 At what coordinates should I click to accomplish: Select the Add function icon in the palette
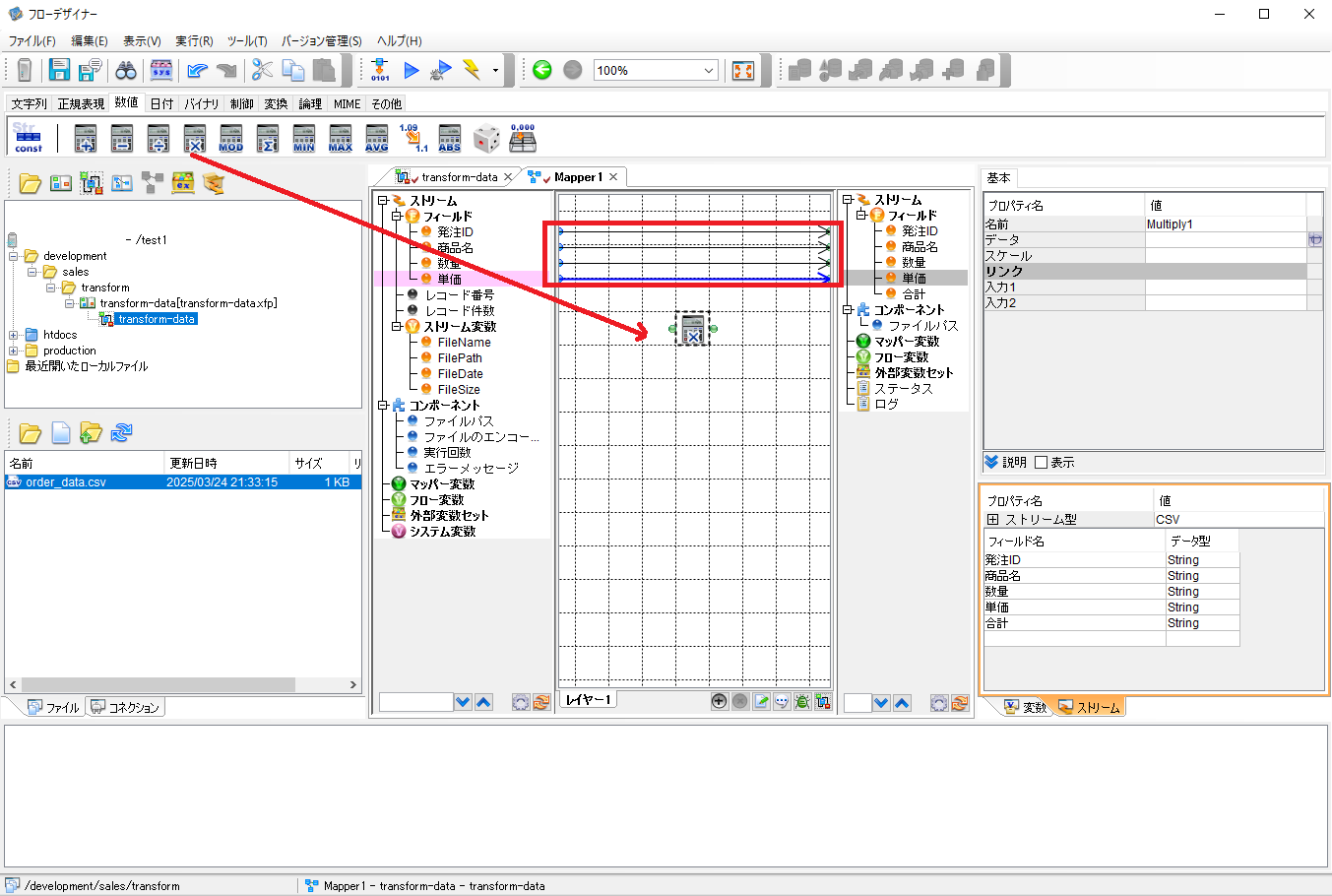click(x=86, y=139)
